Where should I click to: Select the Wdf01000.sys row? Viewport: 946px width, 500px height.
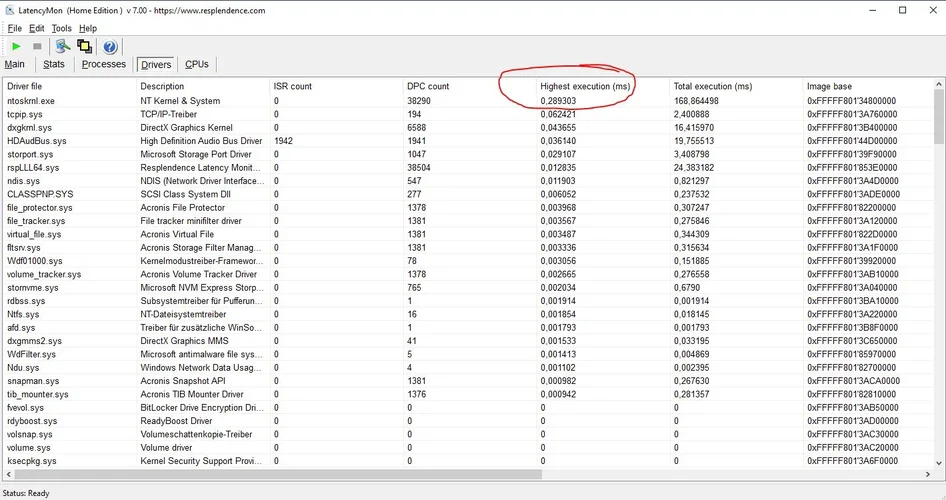468,261
